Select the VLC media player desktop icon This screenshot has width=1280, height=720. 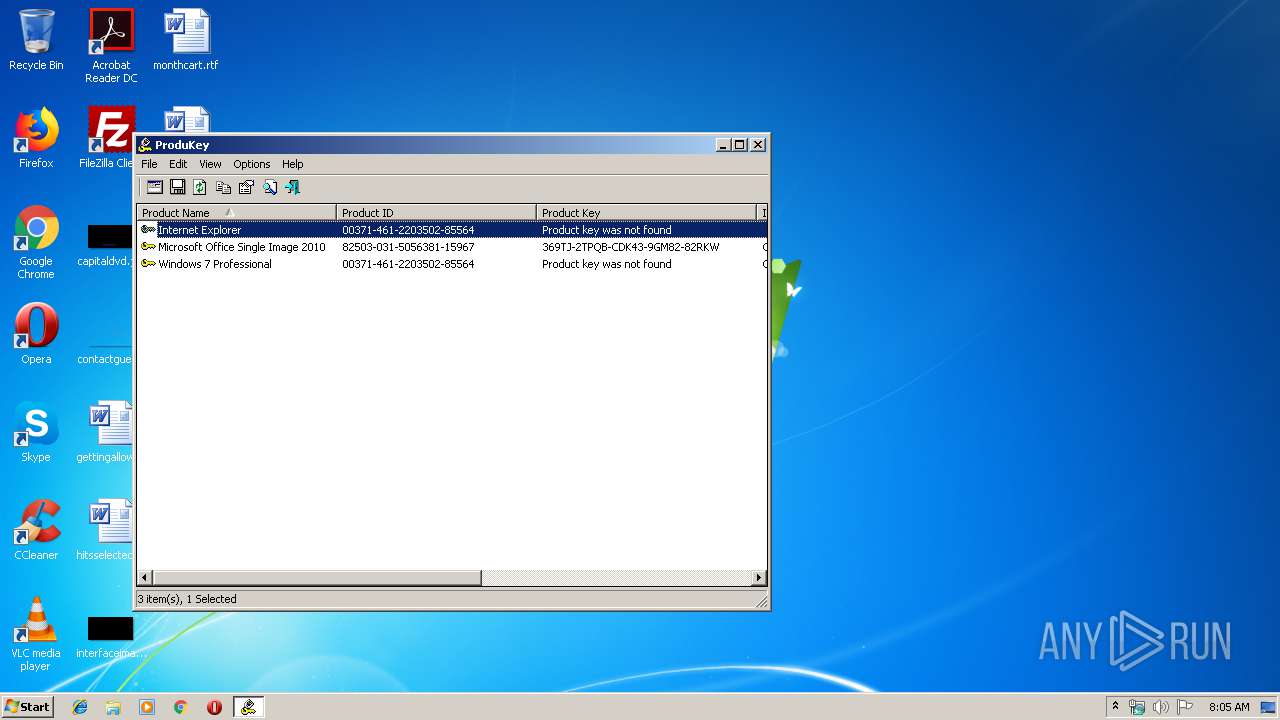tap(36, 634)
